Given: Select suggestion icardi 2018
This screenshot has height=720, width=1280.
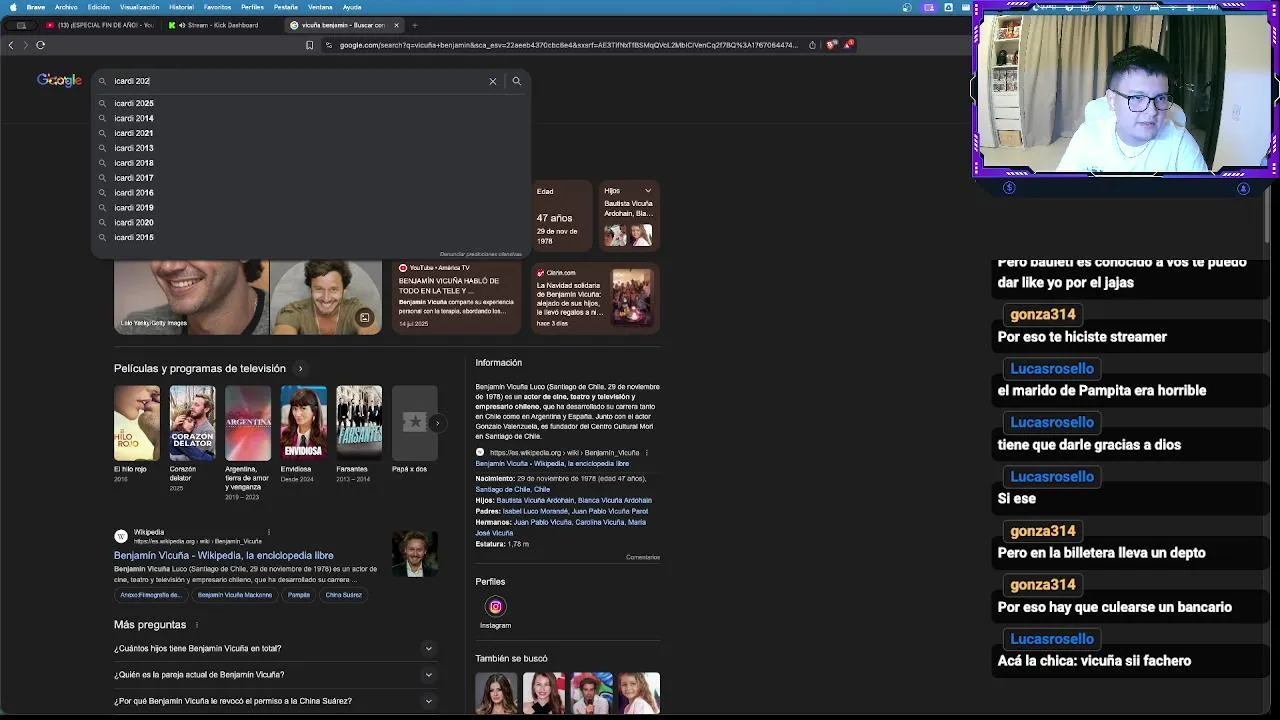Looking at the screenshot, I should (310, 163).
